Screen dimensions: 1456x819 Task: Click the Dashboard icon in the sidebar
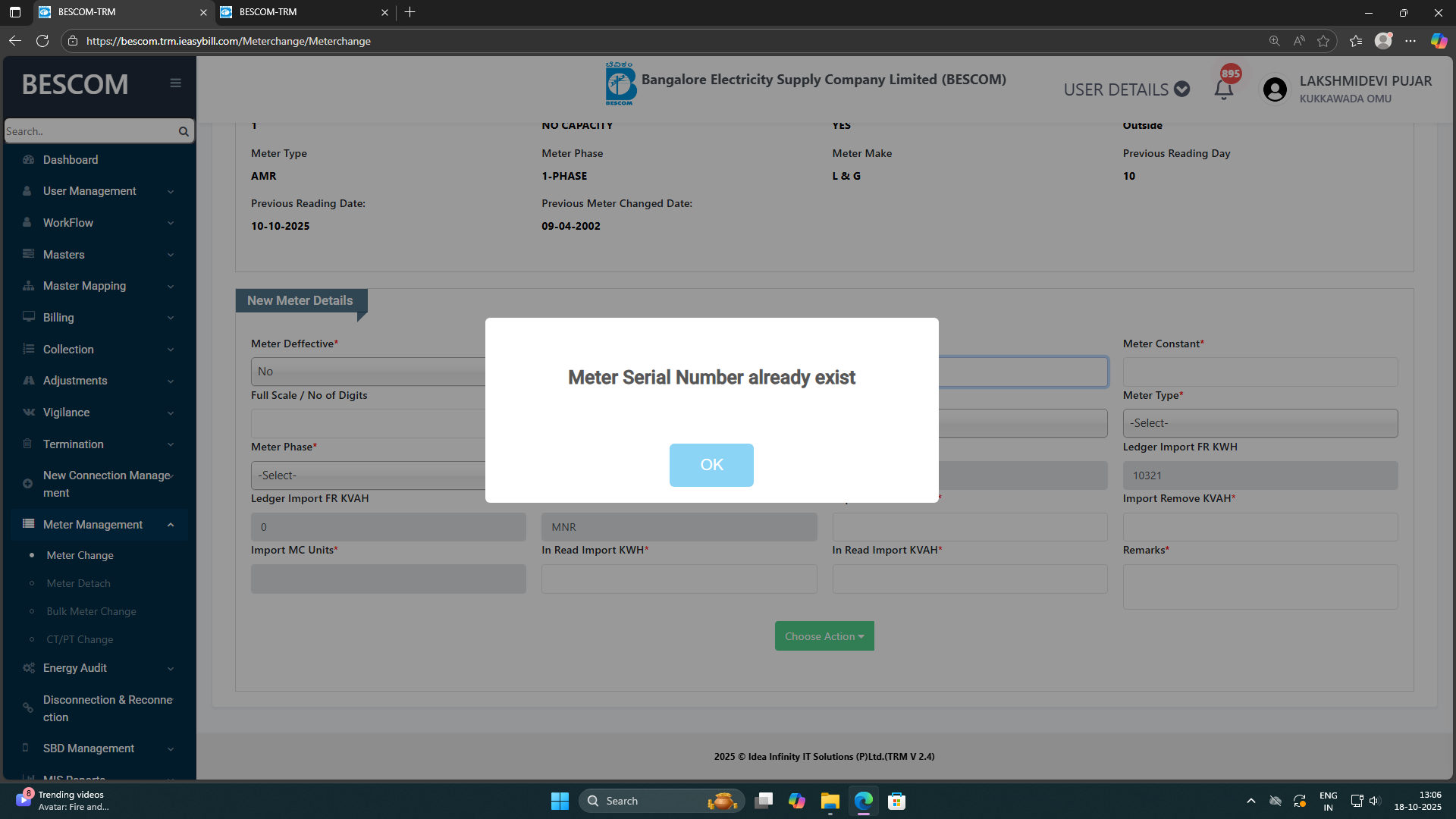click(x=29, y=160)
